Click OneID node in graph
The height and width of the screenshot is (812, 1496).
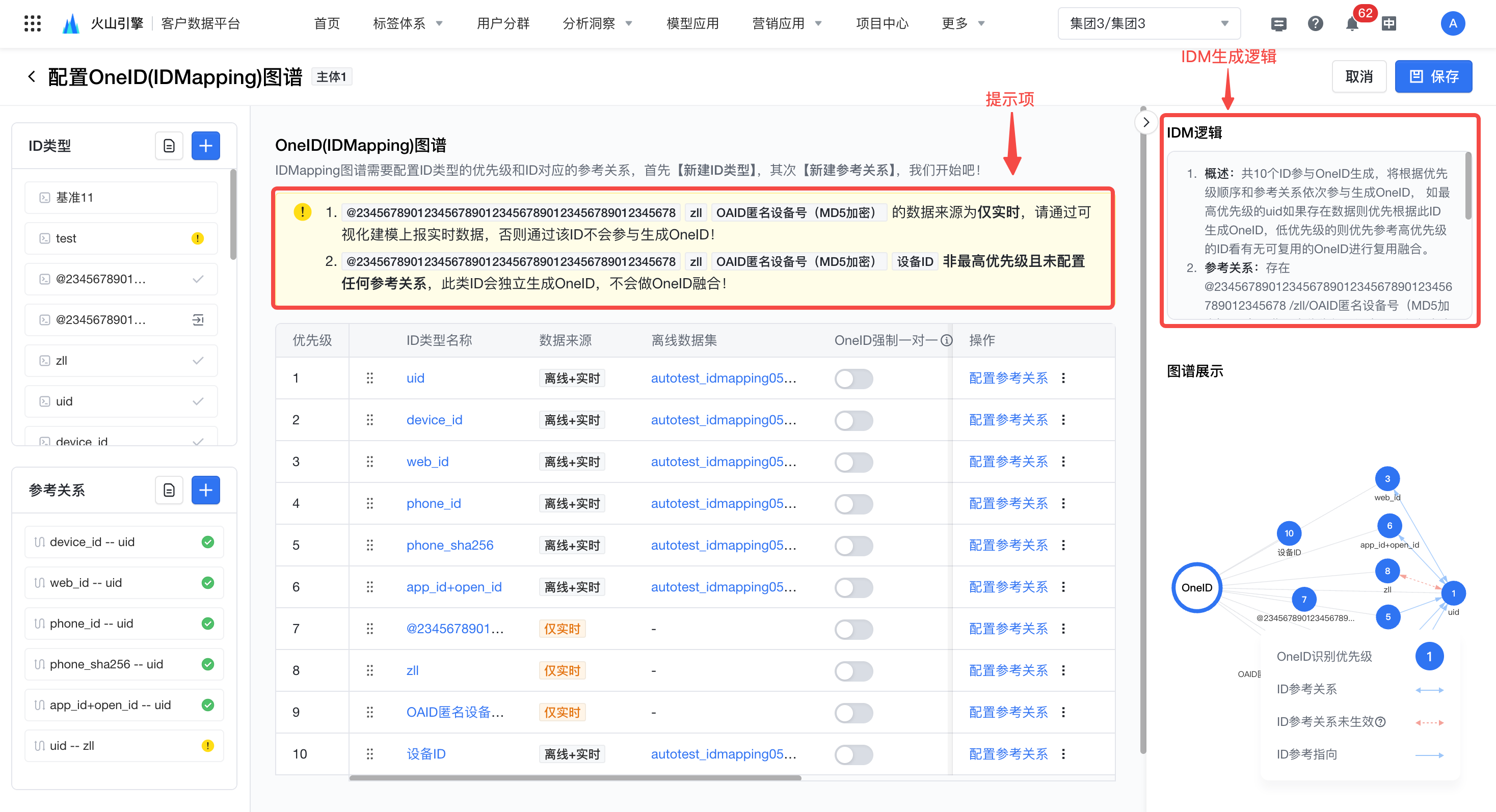tap(1196, 587)
